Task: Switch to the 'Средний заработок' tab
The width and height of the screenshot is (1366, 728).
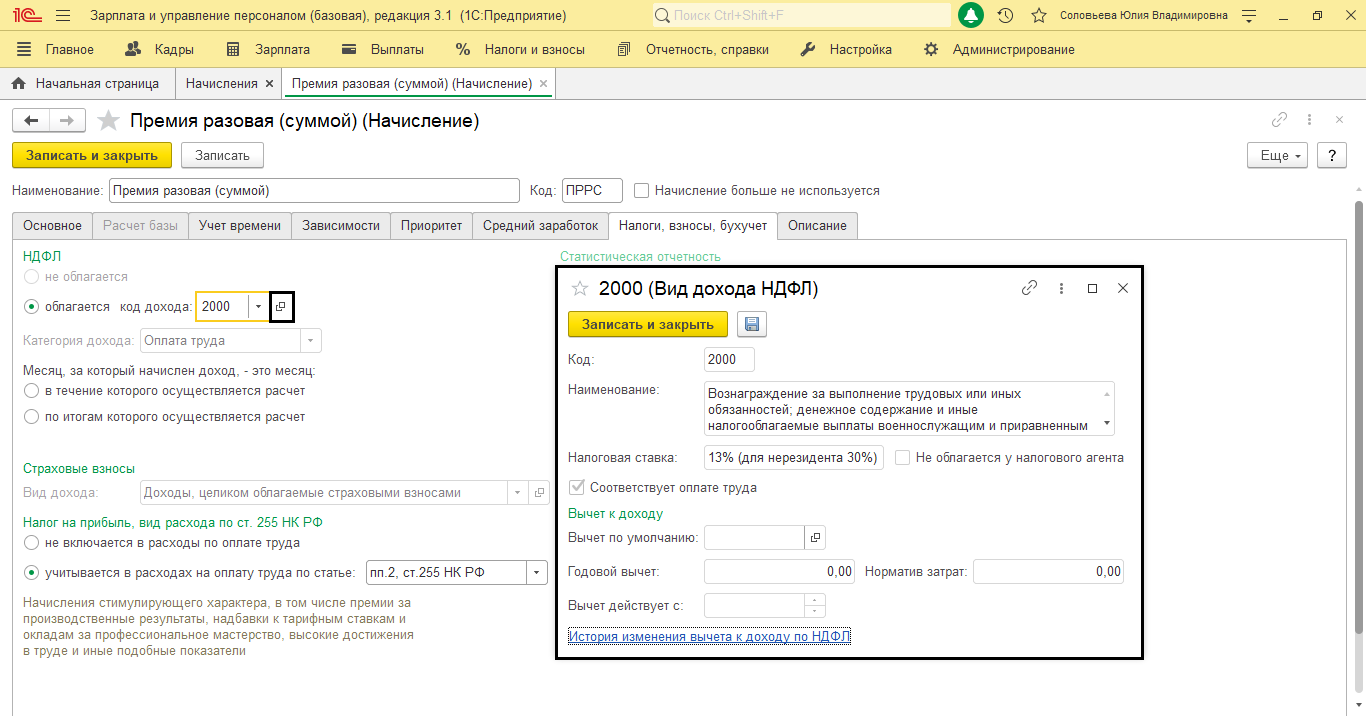Action: pos(540,226)
